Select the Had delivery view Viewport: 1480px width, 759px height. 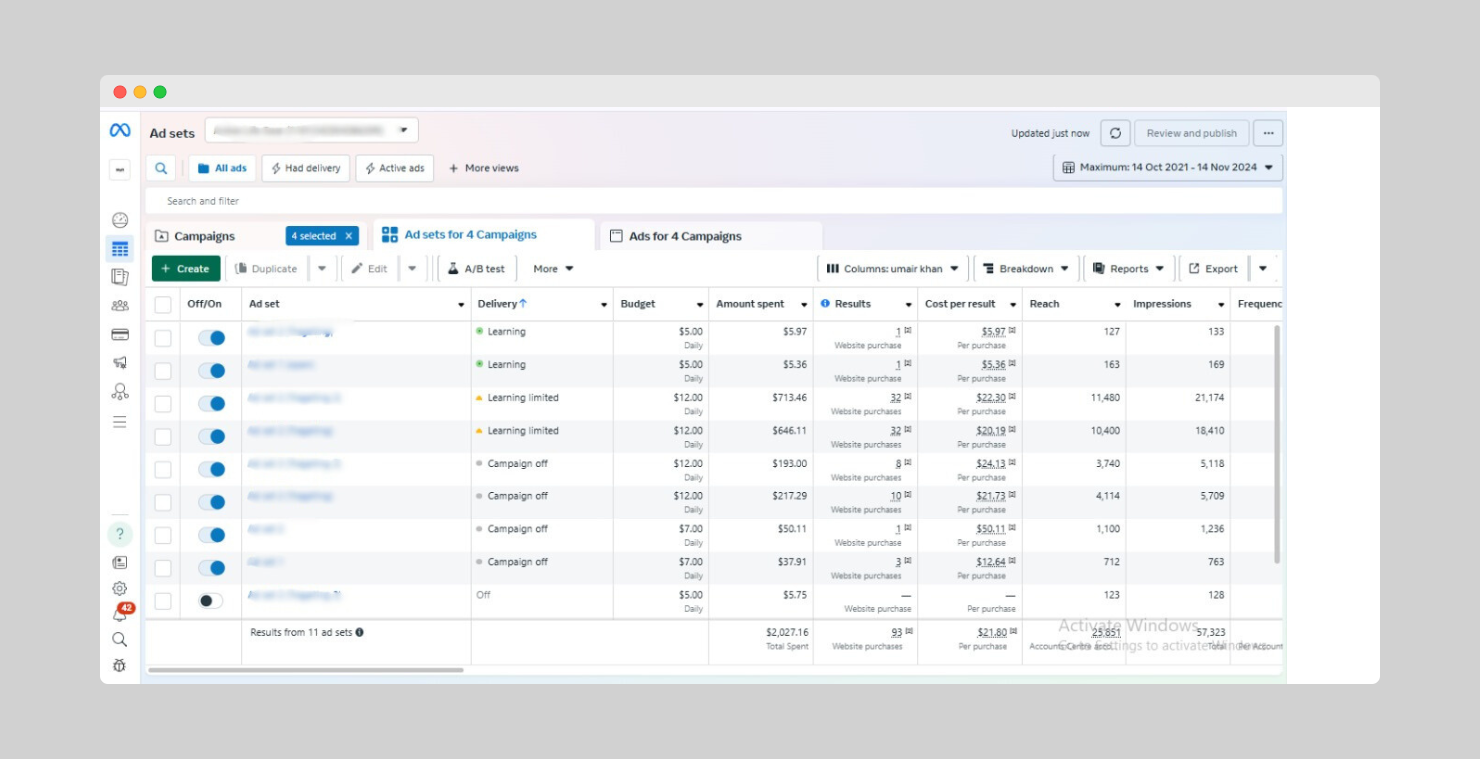pyautogui.click(x=306, y=168)
